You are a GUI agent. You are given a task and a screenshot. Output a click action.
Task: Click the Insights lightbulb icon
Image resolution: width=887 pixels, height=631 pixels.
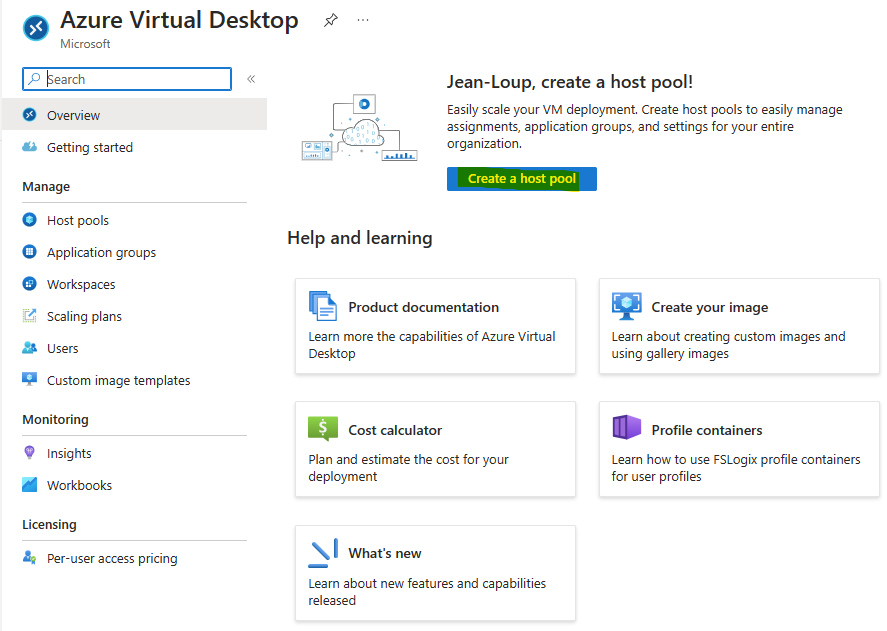pos(29,453)
